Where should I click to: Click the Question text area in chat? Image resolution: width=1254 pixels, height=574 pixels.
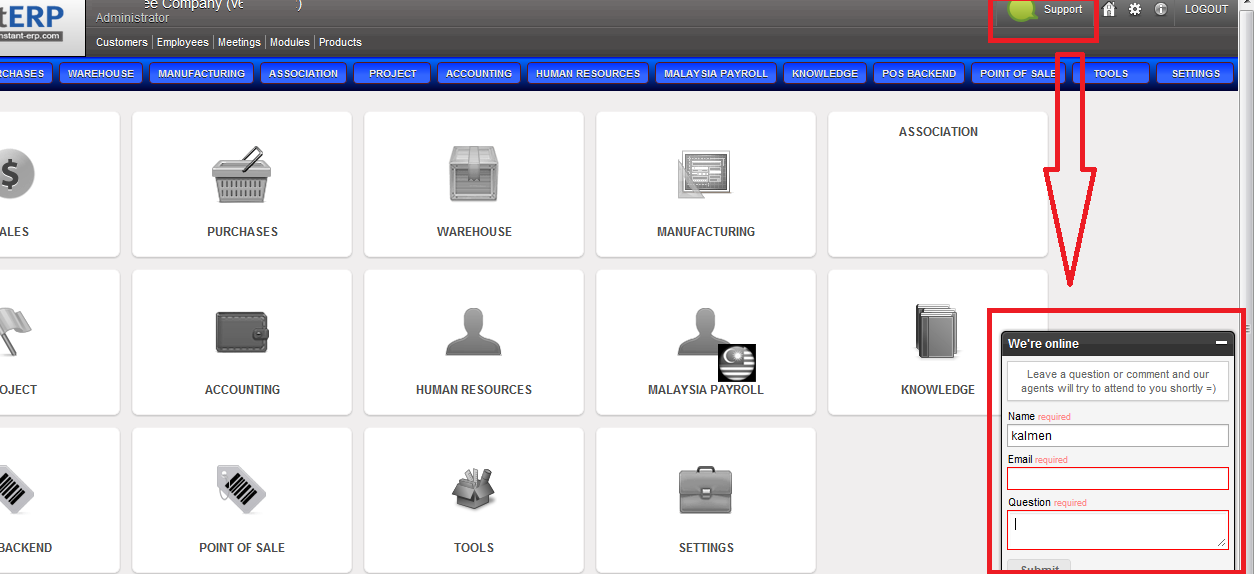click(x=1118, y=530)
